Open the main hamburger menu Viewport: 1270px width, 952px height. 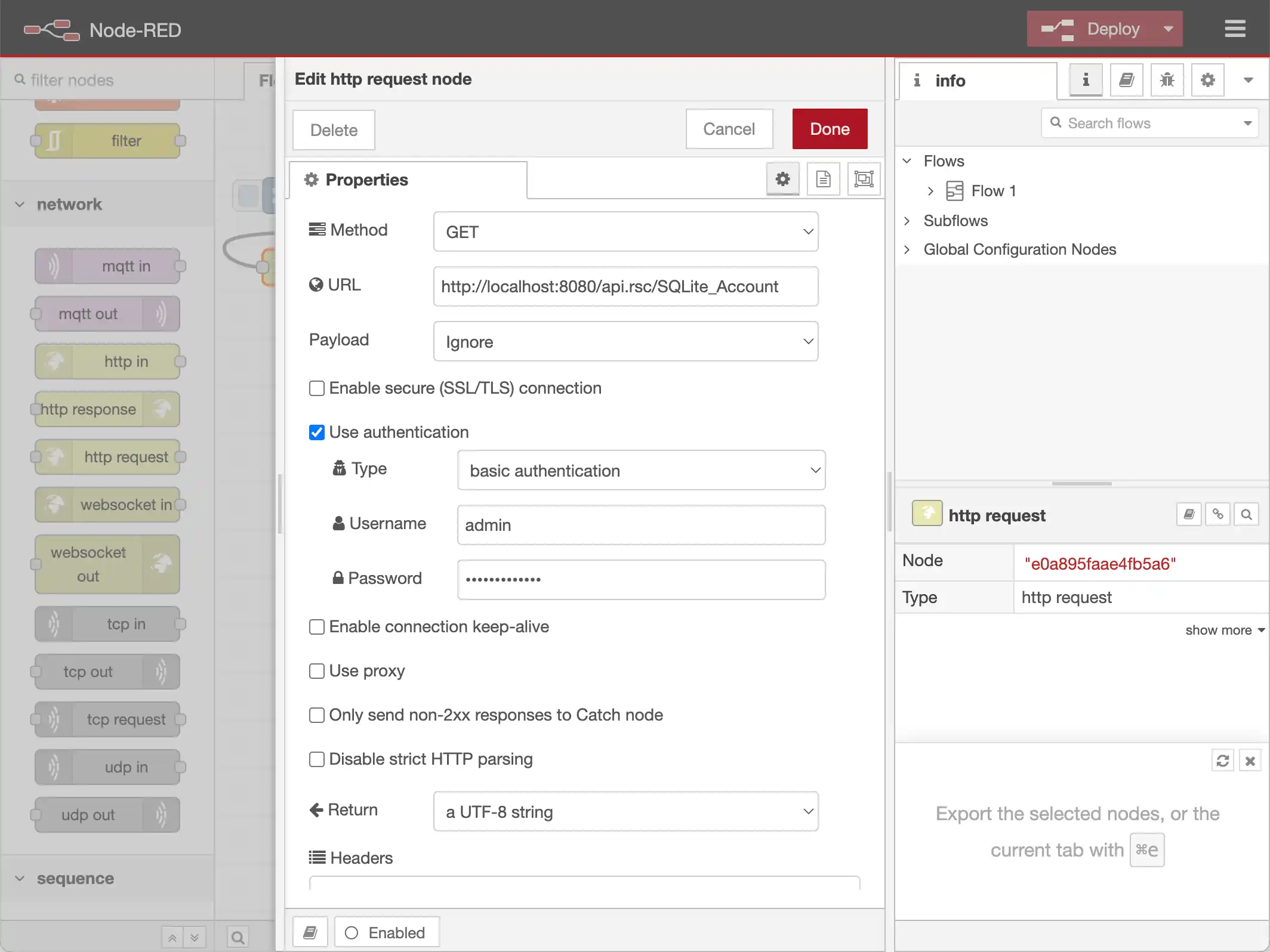pyautogui.click(x=1235, y=29)
